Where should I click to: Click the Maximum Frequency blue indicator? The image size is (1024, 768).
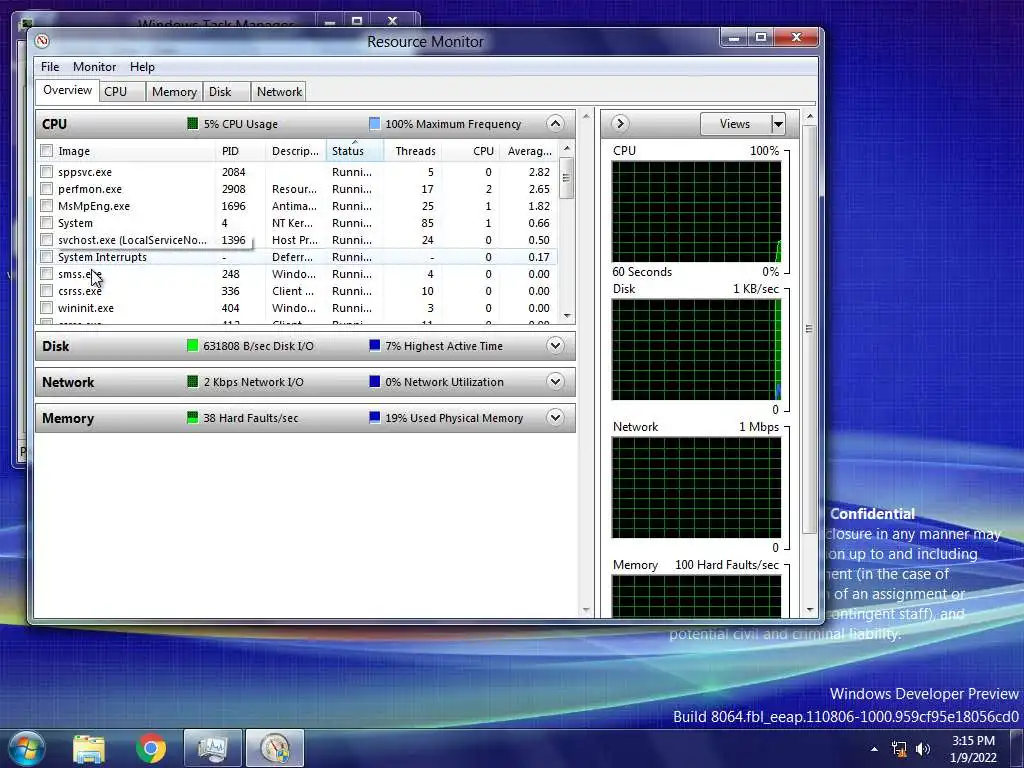[x=374, y=123]
